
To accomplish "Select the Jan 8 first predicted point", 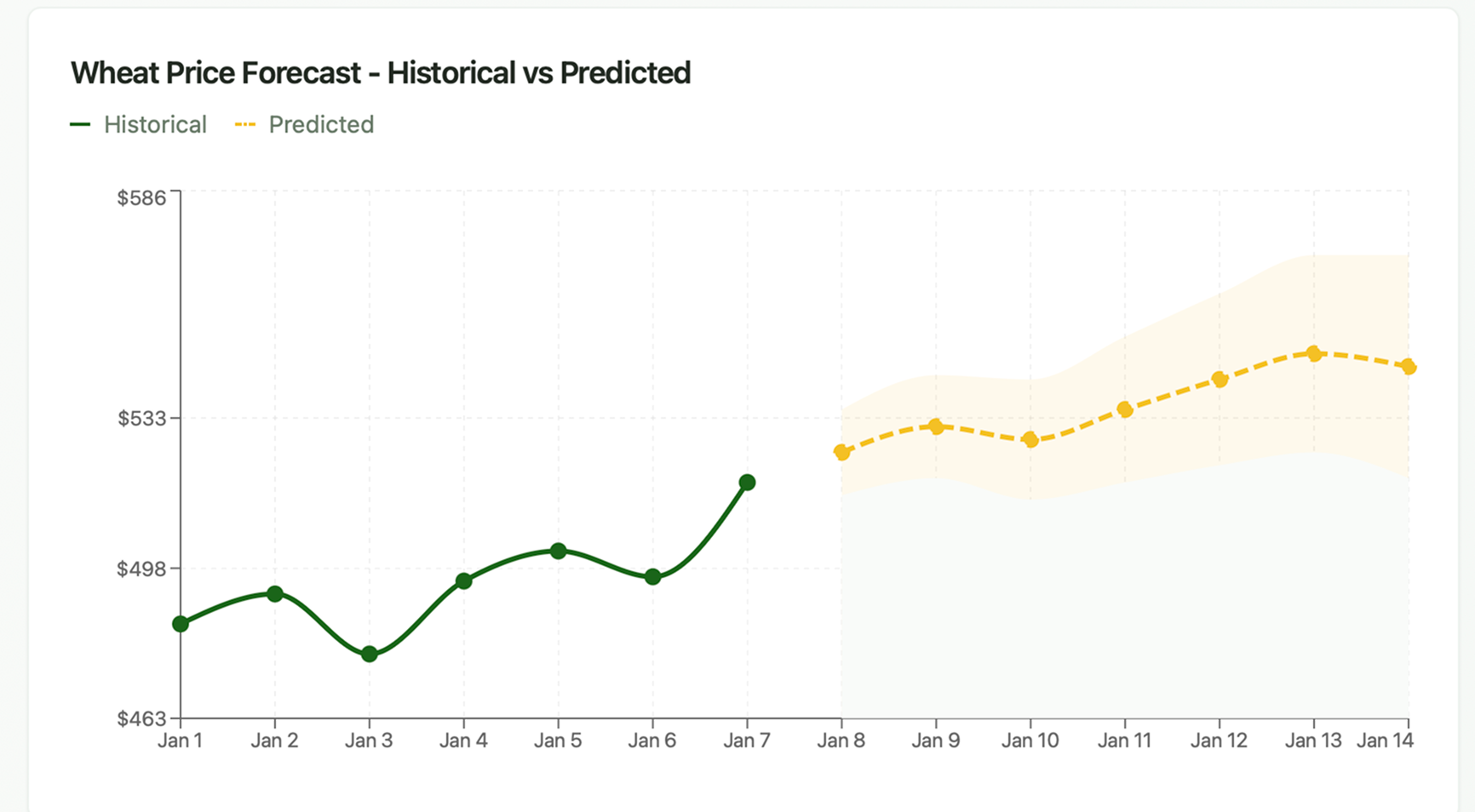I will 841,452.
